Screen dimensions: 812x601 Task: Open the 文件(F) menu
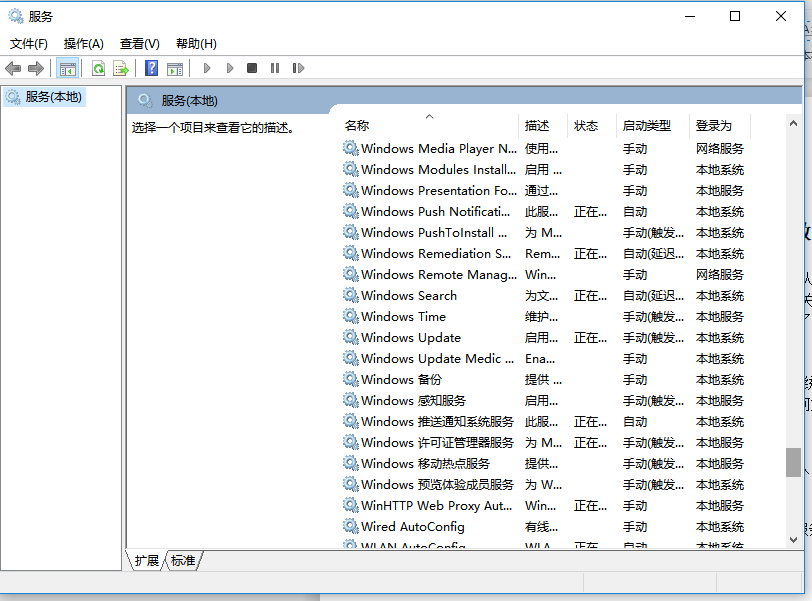28,44
